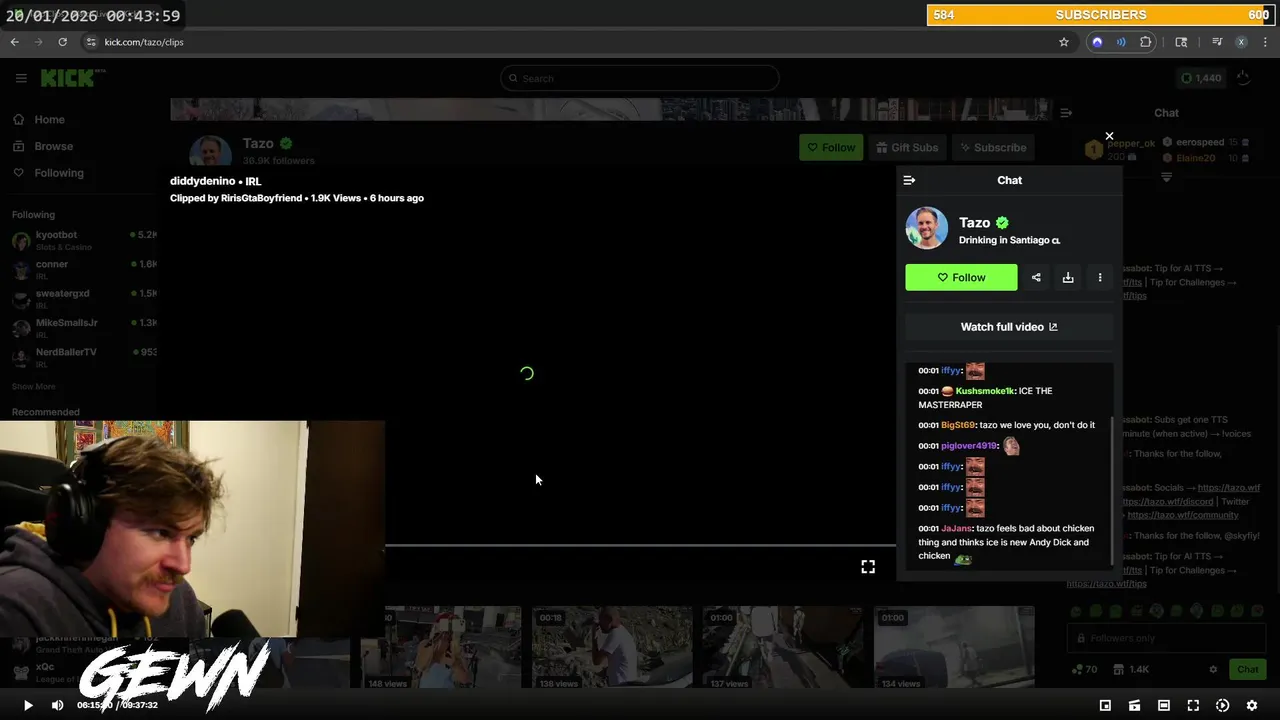
Task: Close the clip popup with X
Action: [x=1109, y=136]
